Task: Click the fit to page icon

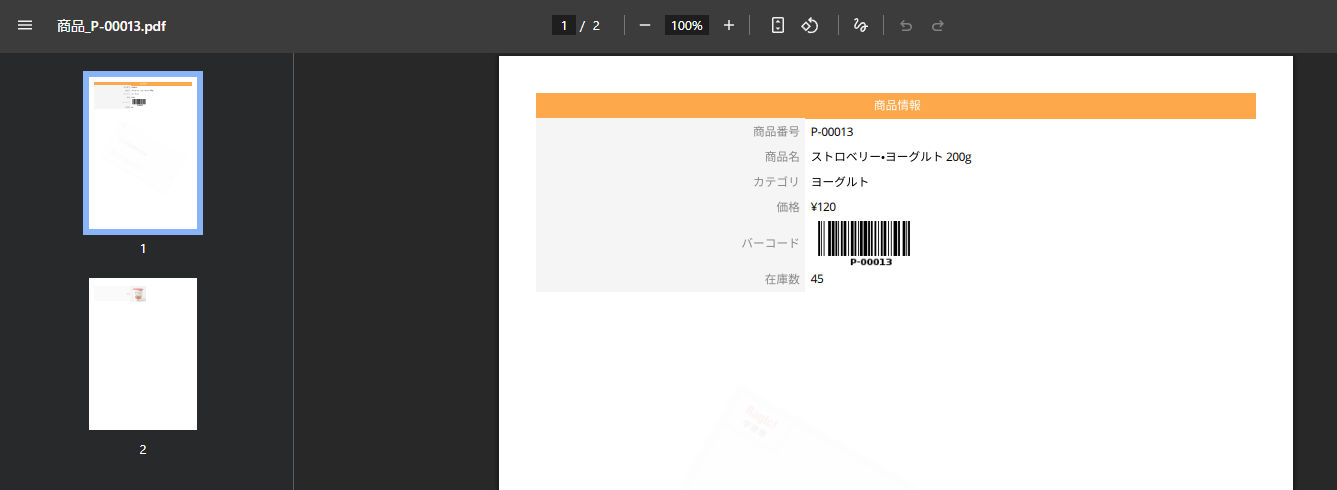Action: [778, 25]
